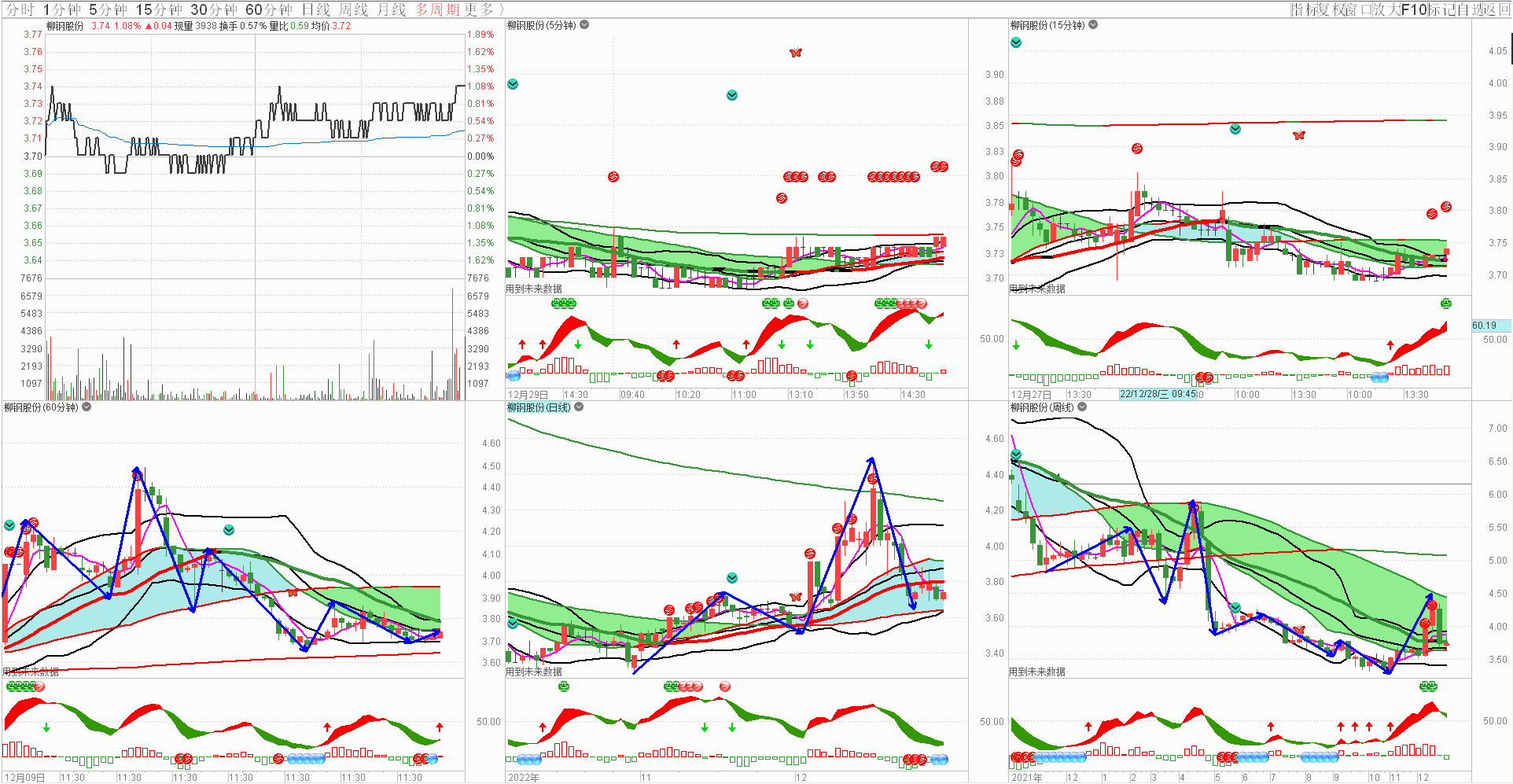
Task: Click the second teal arrow signal in 5分钟 chart
Action: coord(732,95)
